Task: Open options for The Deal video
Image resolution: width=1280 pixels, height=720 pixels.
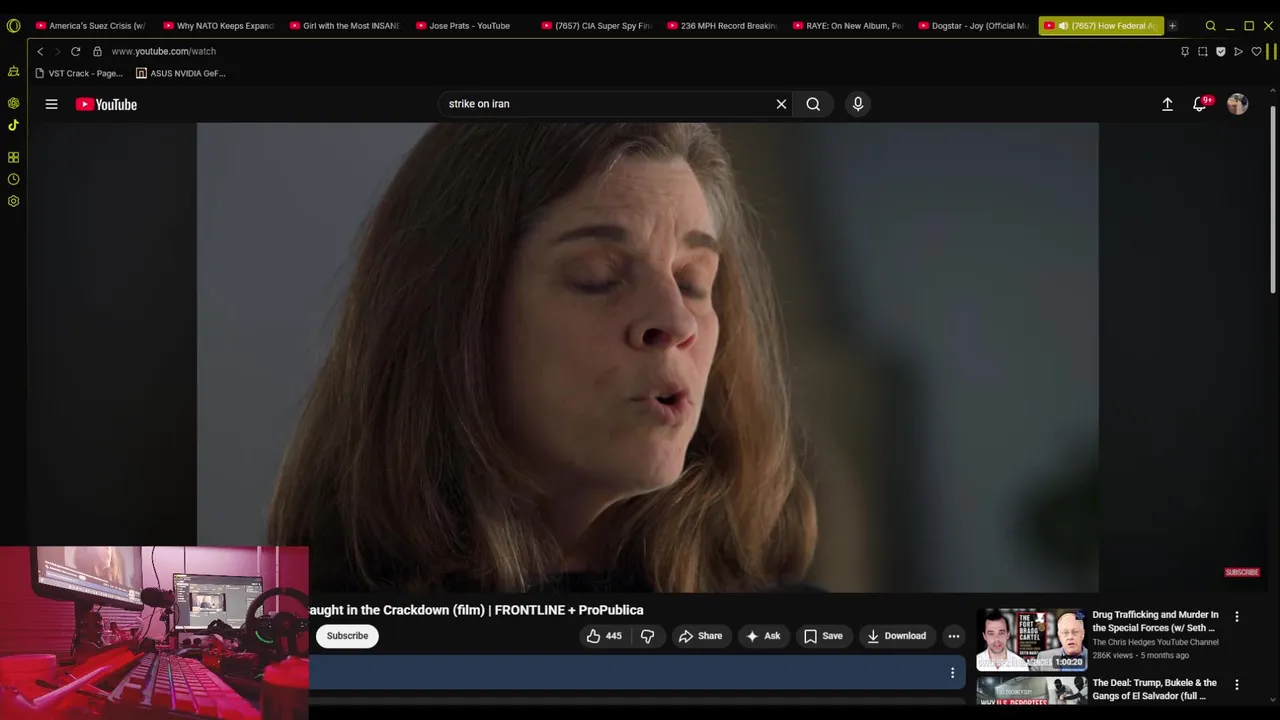Action: [1236, 685]
